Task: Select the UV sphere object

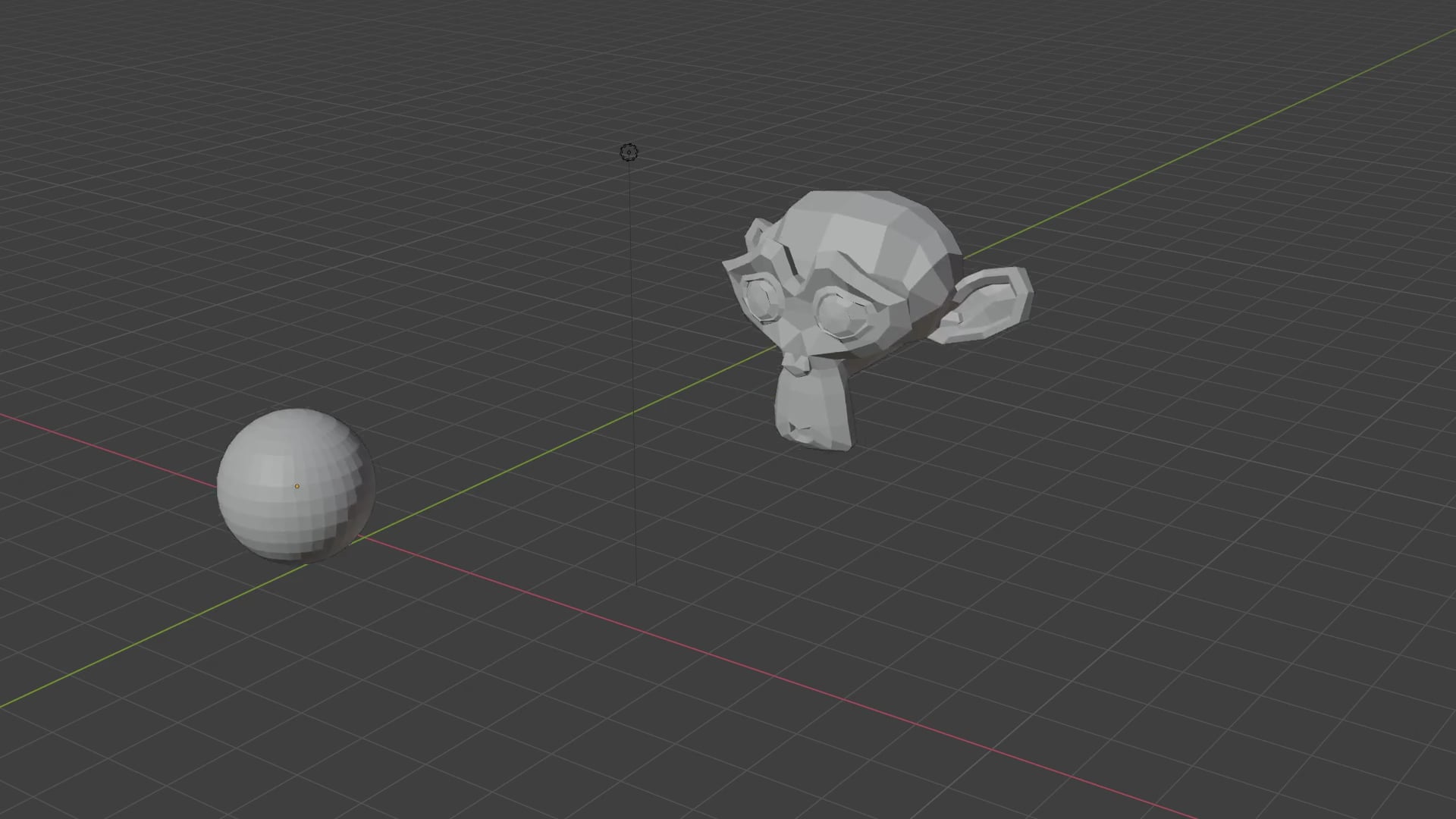Action: [296, 485]
